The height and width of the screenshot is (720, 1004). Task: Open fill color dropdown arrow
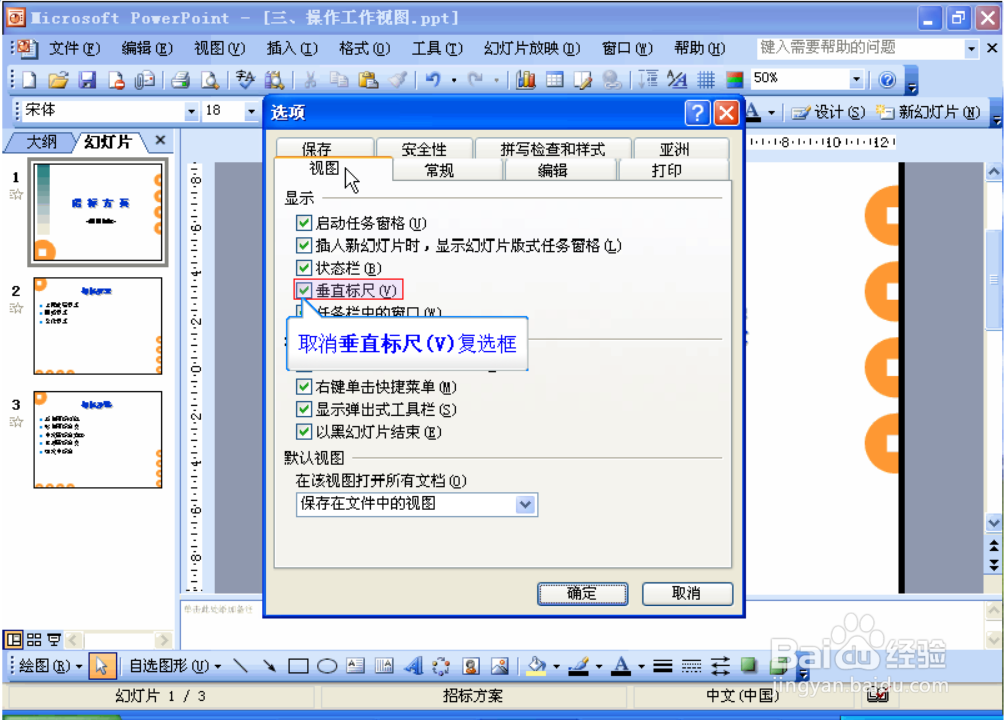click(556, 667)
